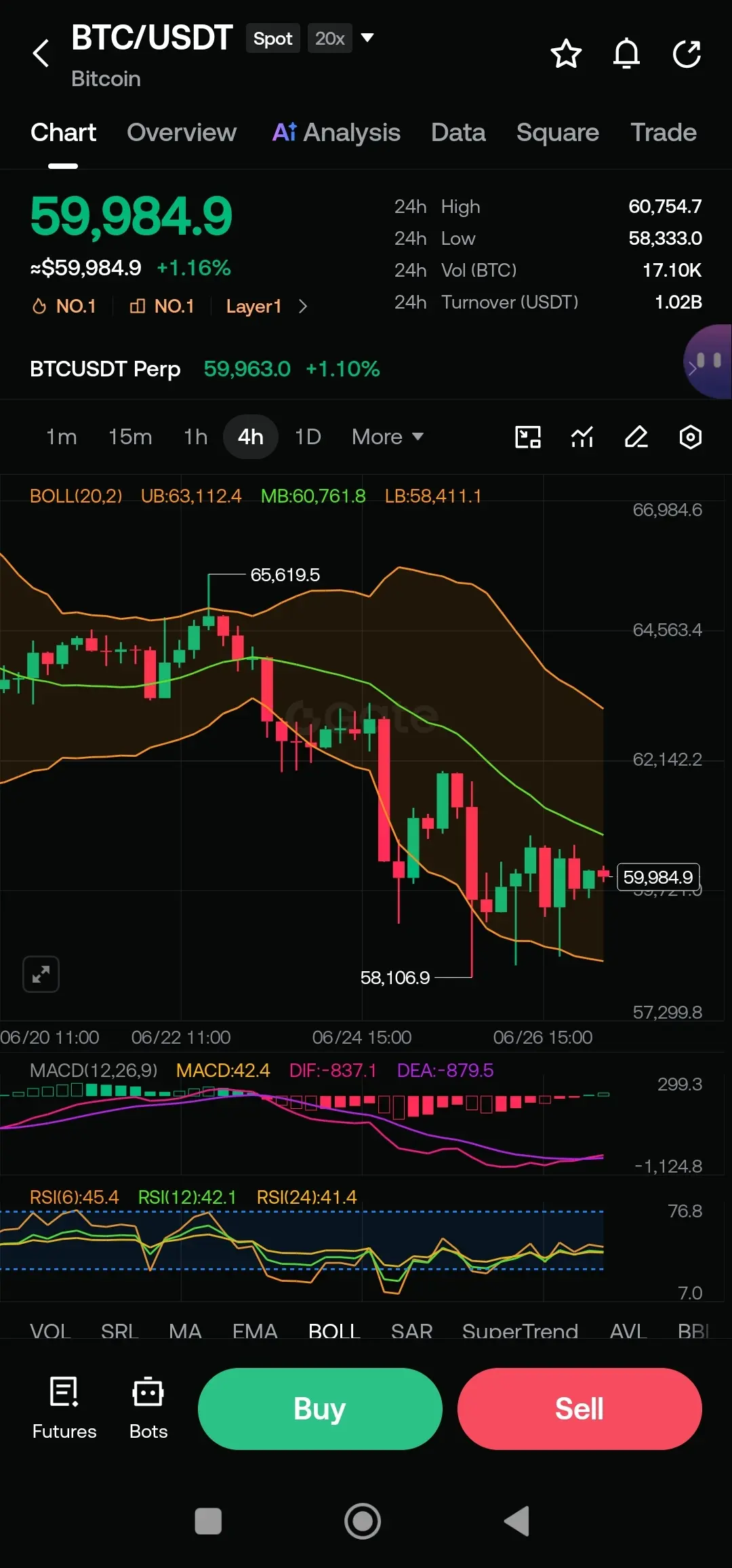Select the 4h timeframe
The height and width of the screenshot is (1568, 732).
(x=251, y=437)
